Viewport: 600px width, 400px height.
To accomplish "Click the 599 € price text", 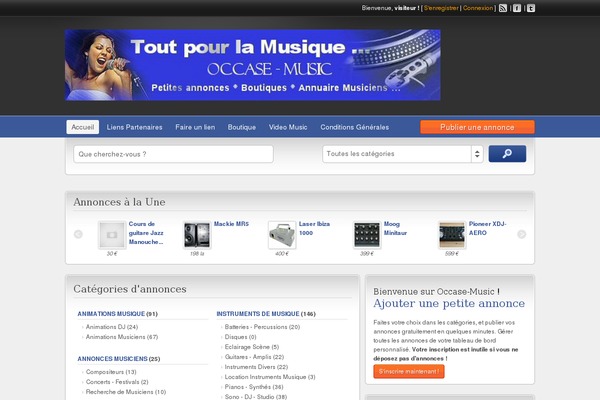I will pyautogui.click(x=452, y=253).
